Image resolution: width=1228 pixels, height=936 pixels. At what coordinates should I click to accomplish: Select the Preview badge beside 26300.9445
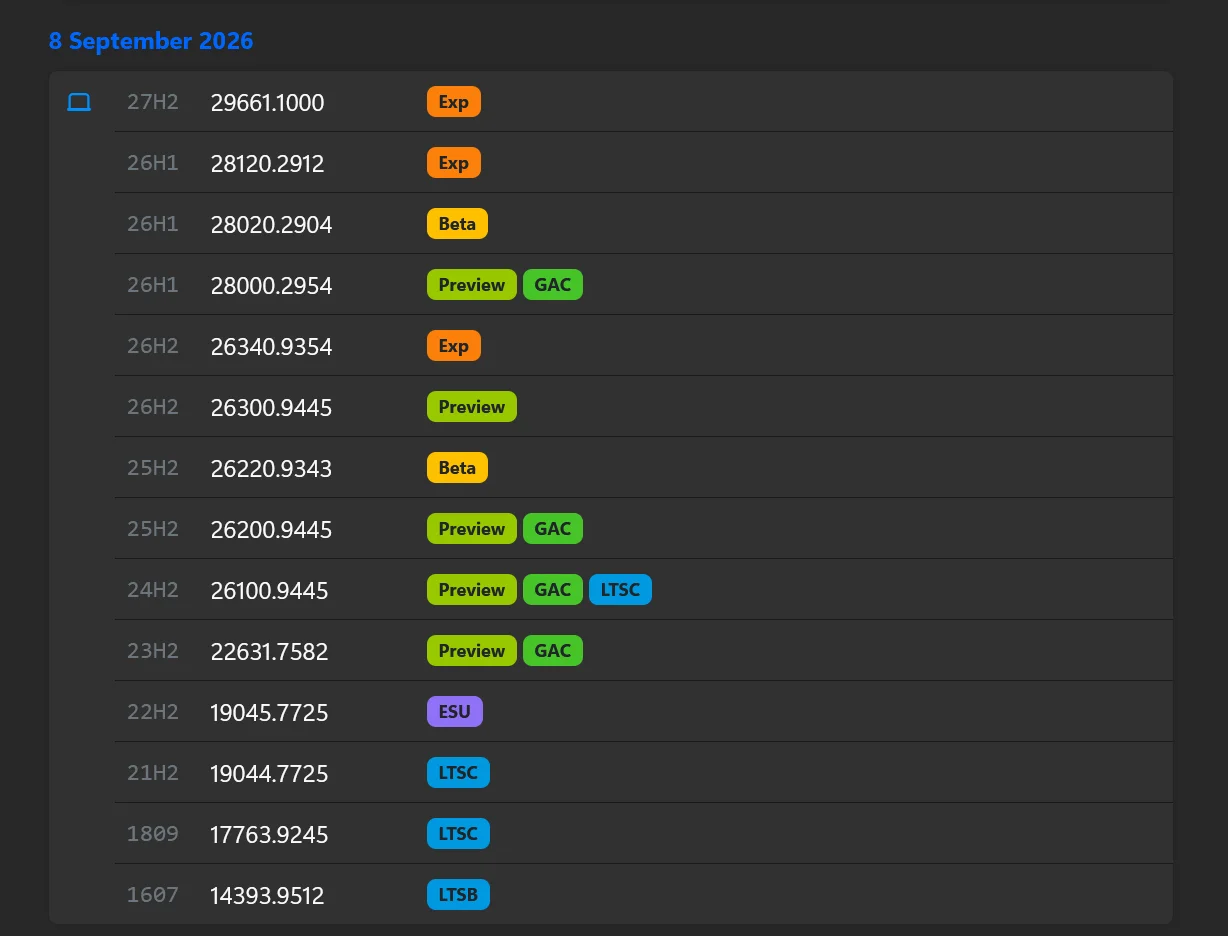pyautogui.click(x=472, y=407)
